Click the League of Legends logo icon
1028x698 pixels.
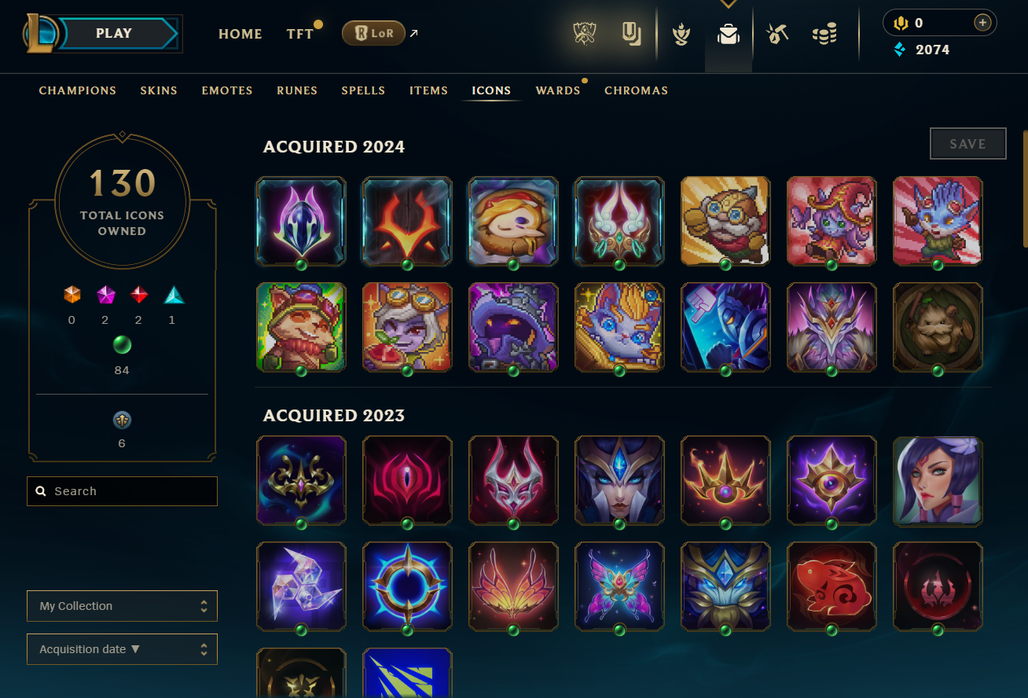tap(40, 33)
